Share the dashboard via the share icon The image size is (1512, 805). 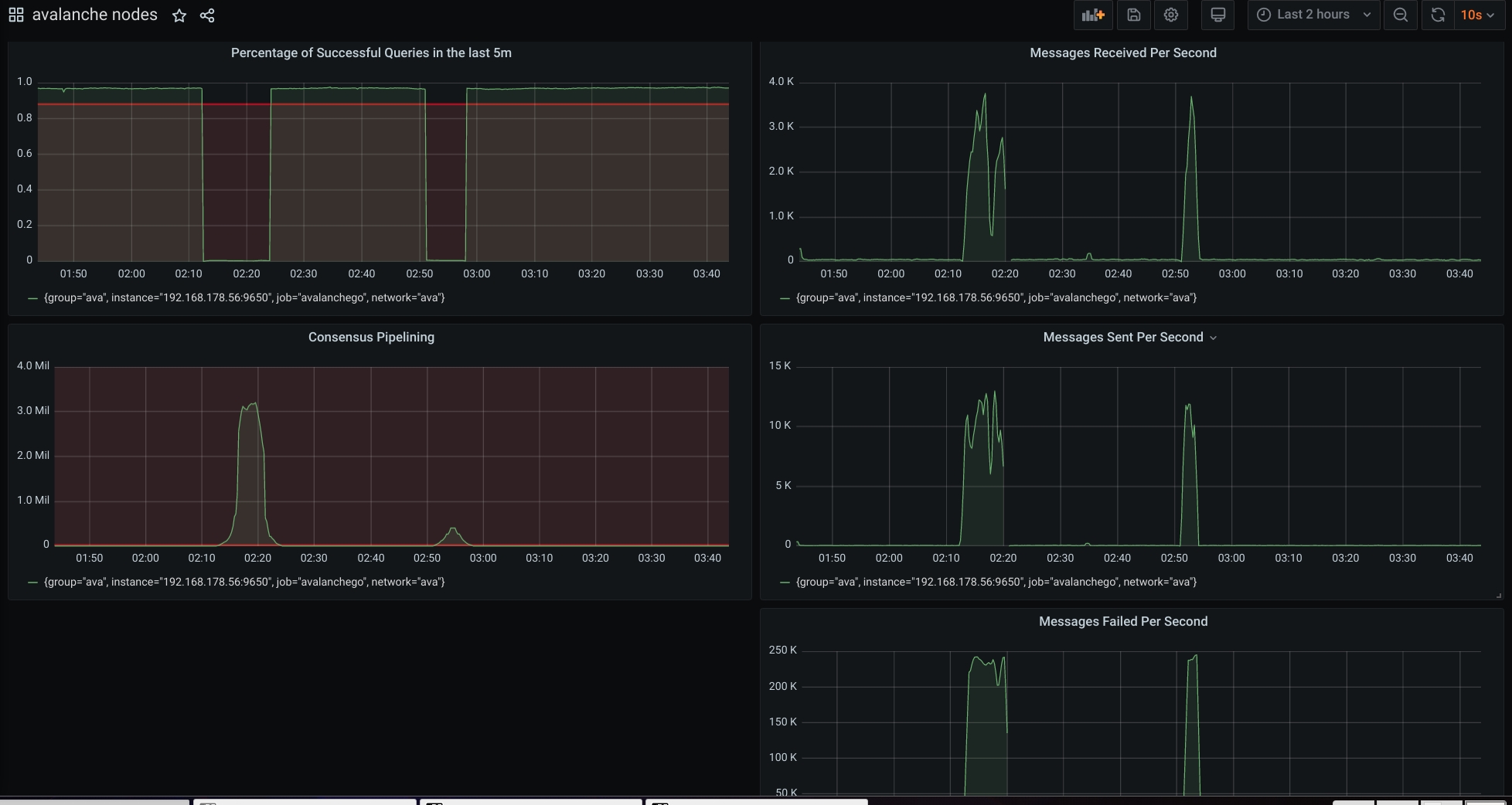(206, 14)
